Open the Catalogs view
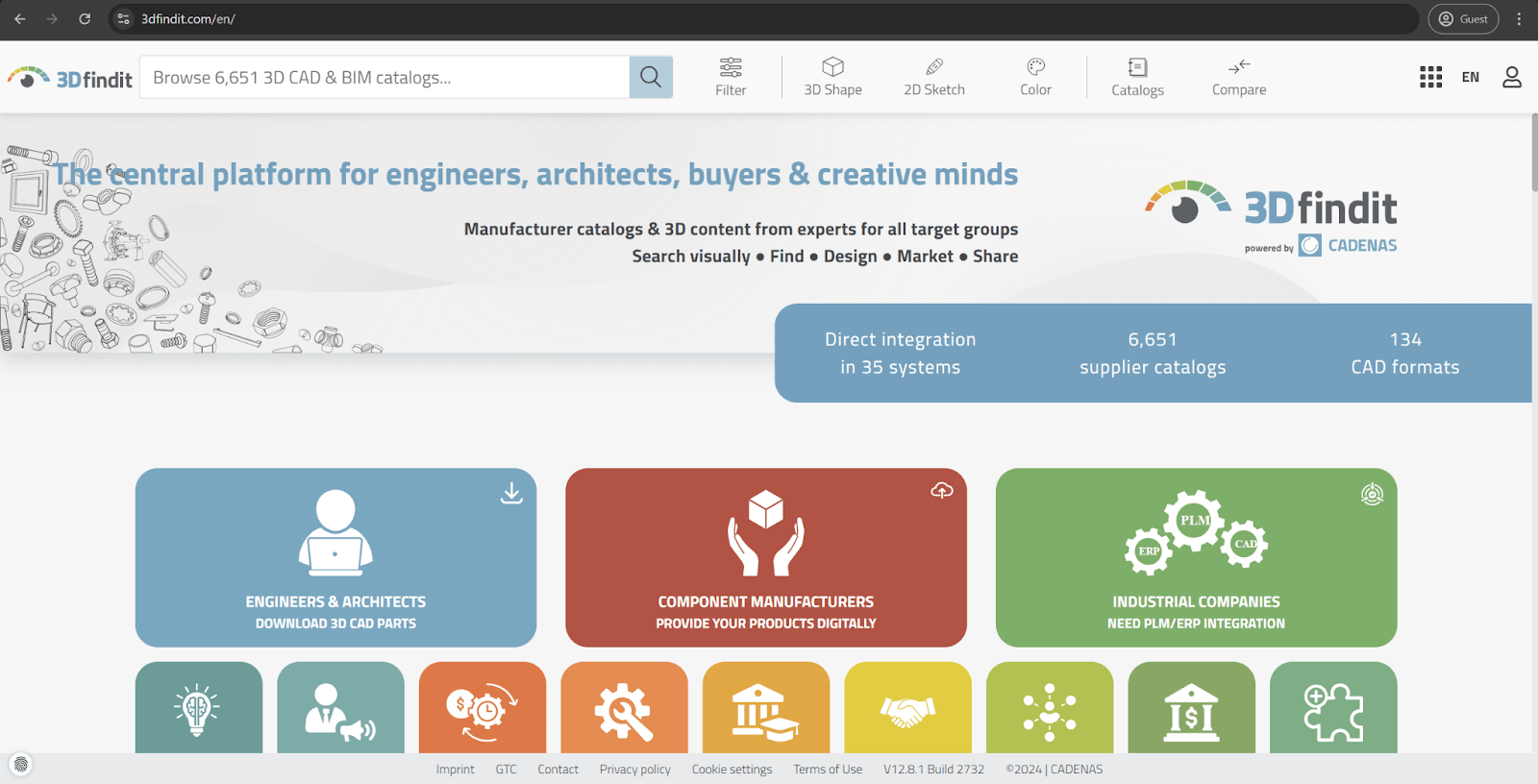The image size is (1538, 784). [x=1137, y=77]
